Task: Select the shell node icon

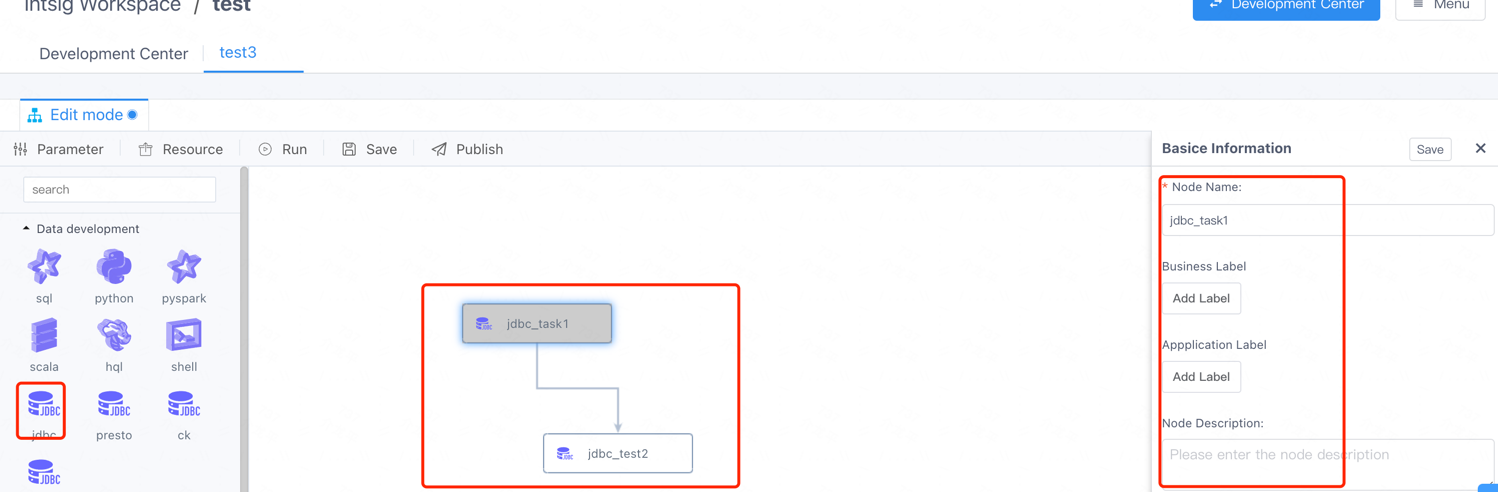Action: 184,336
